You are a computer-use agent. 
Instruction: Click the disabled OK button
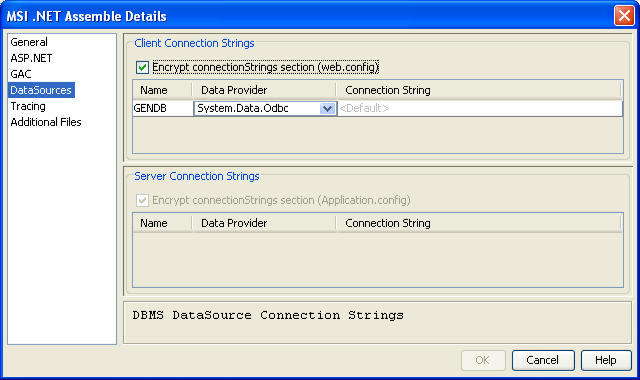pyautogui.click(x=483, y=360)
